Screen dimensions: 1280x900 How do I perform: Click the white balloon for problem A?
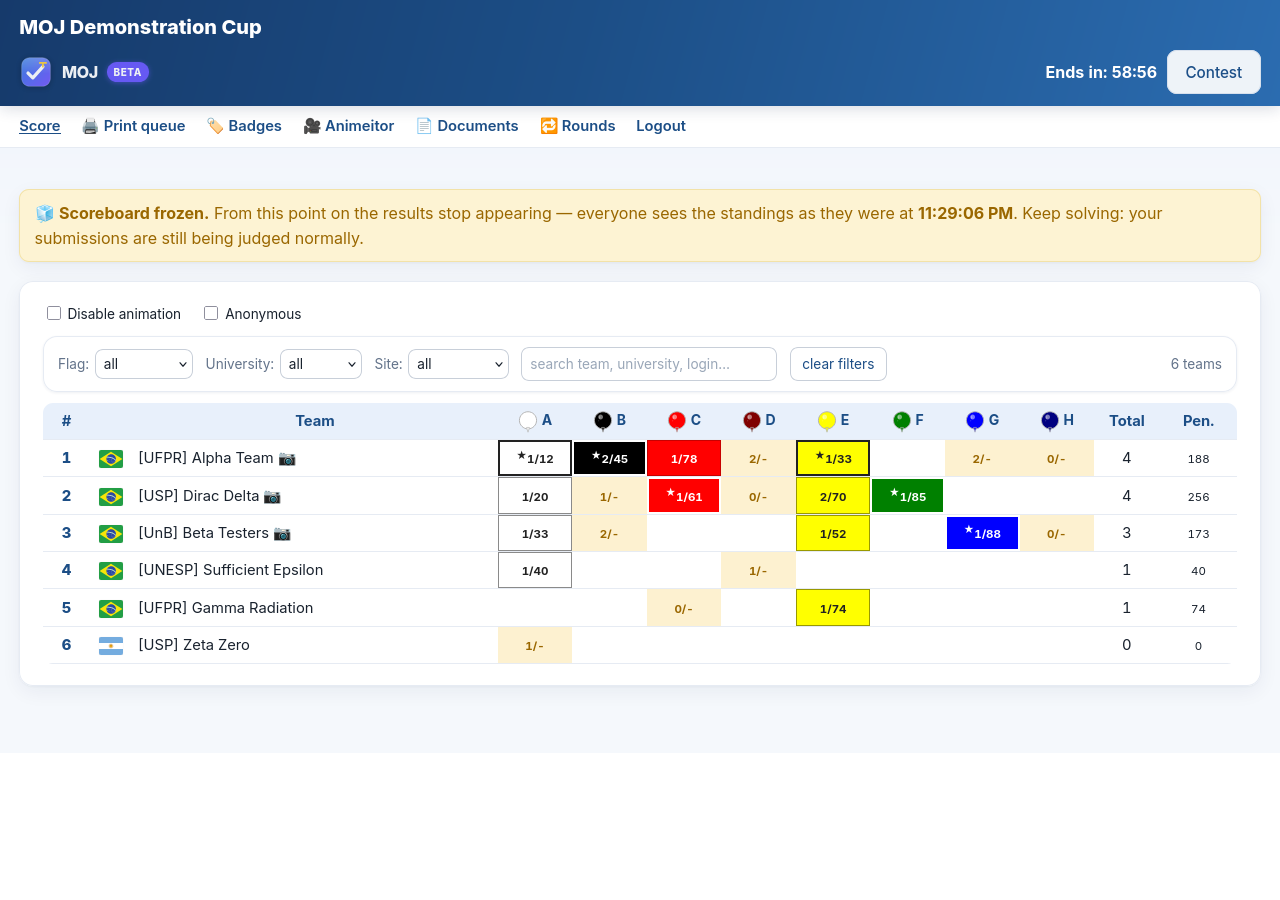(528, 421)
